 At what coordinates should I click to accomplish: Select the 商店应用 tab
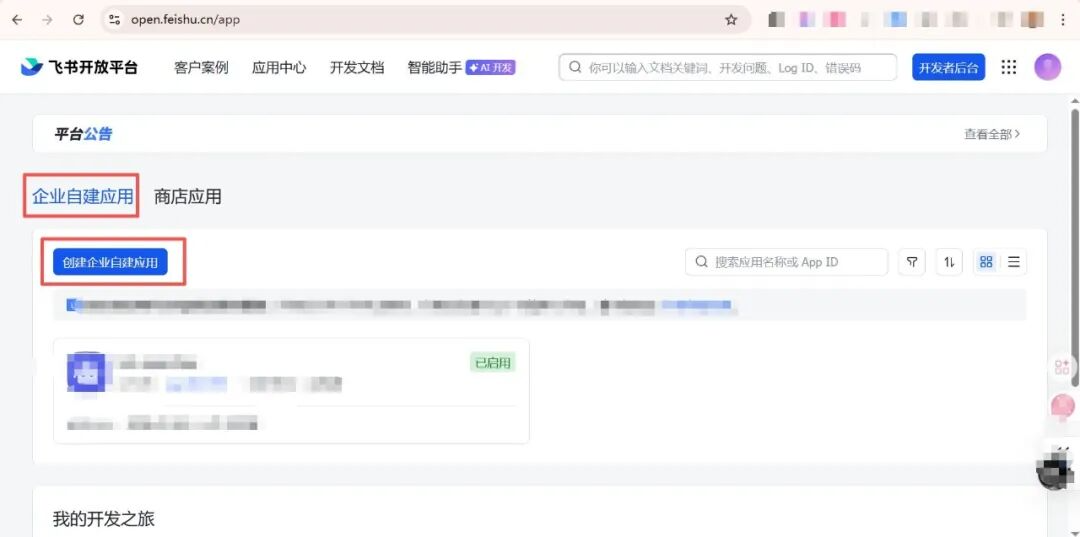pyautogui.click(x=187, y=197)
